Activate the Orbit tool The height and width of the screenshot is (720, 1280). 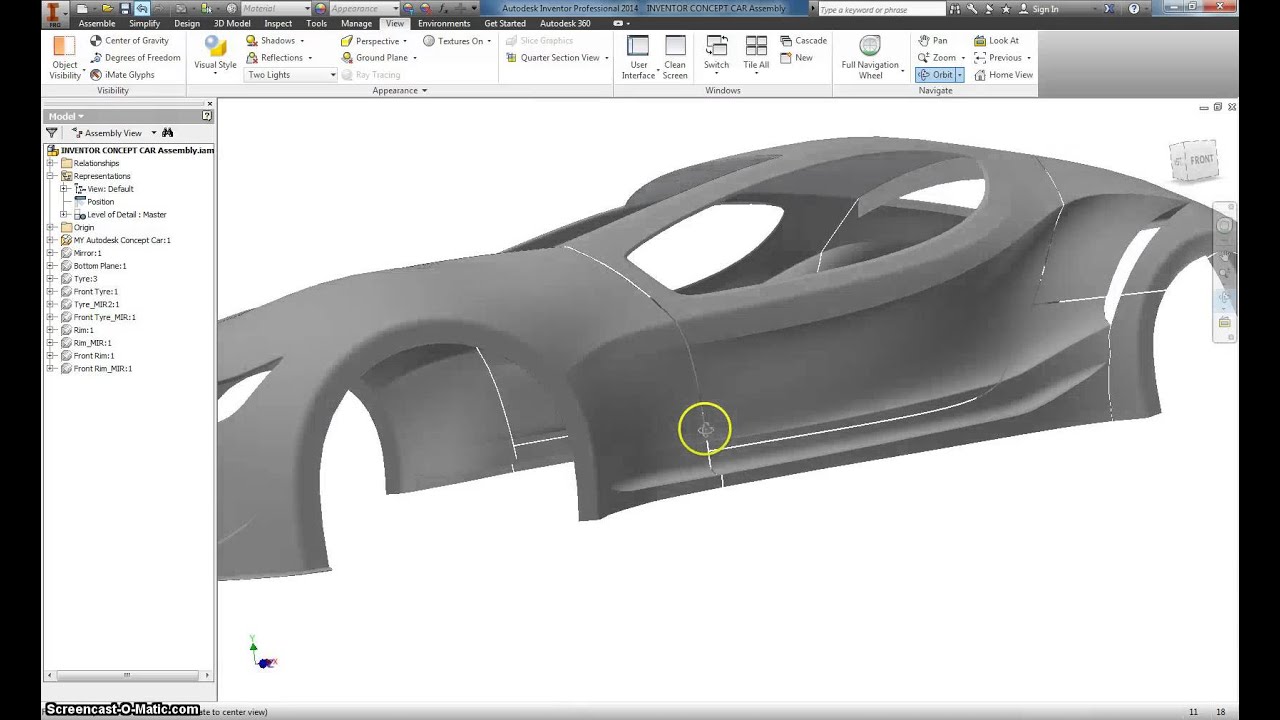tap(936, 74)
